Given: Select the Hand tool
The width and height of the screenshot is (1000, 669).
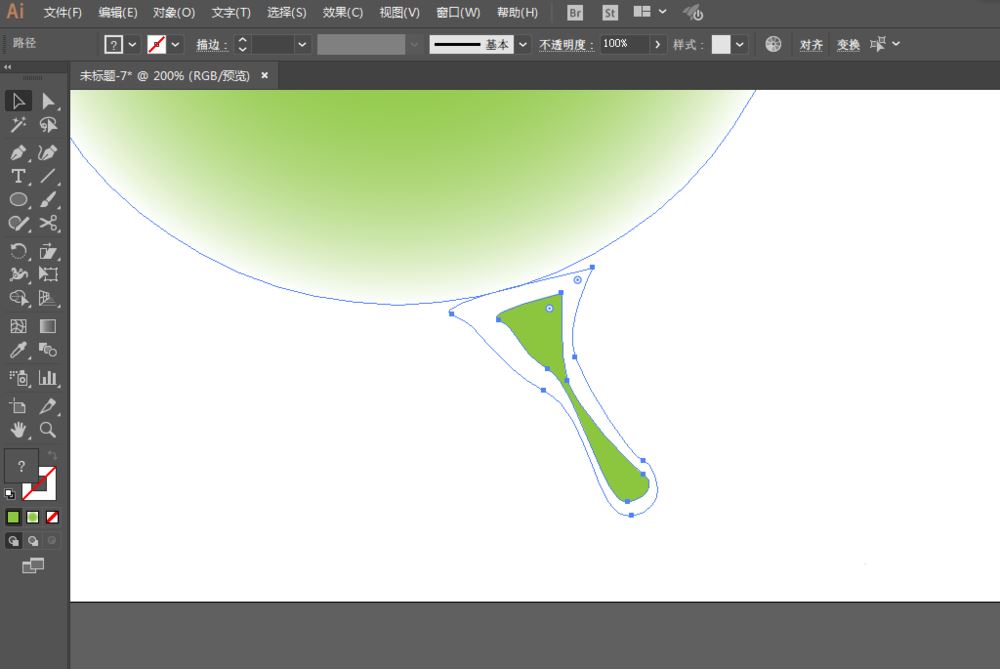Looking at the screenshot, I should [17, 430].
